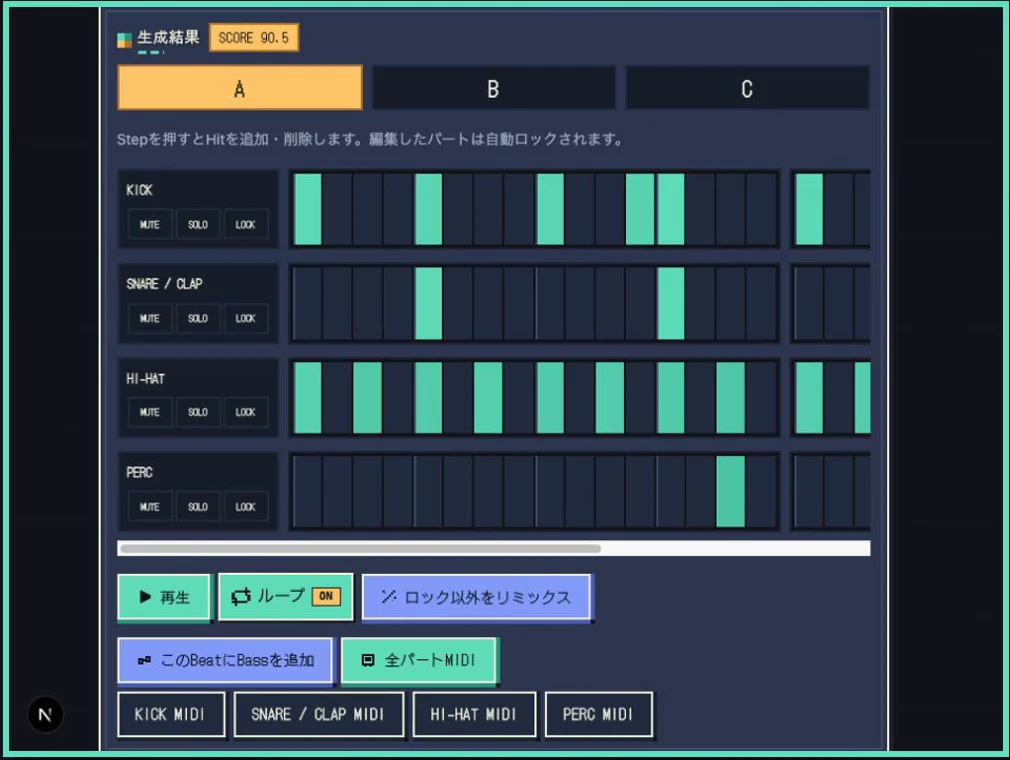Add a PERC hit on step 1
The height and width of the screenshot is (760, 1010).
coord(307,492)
